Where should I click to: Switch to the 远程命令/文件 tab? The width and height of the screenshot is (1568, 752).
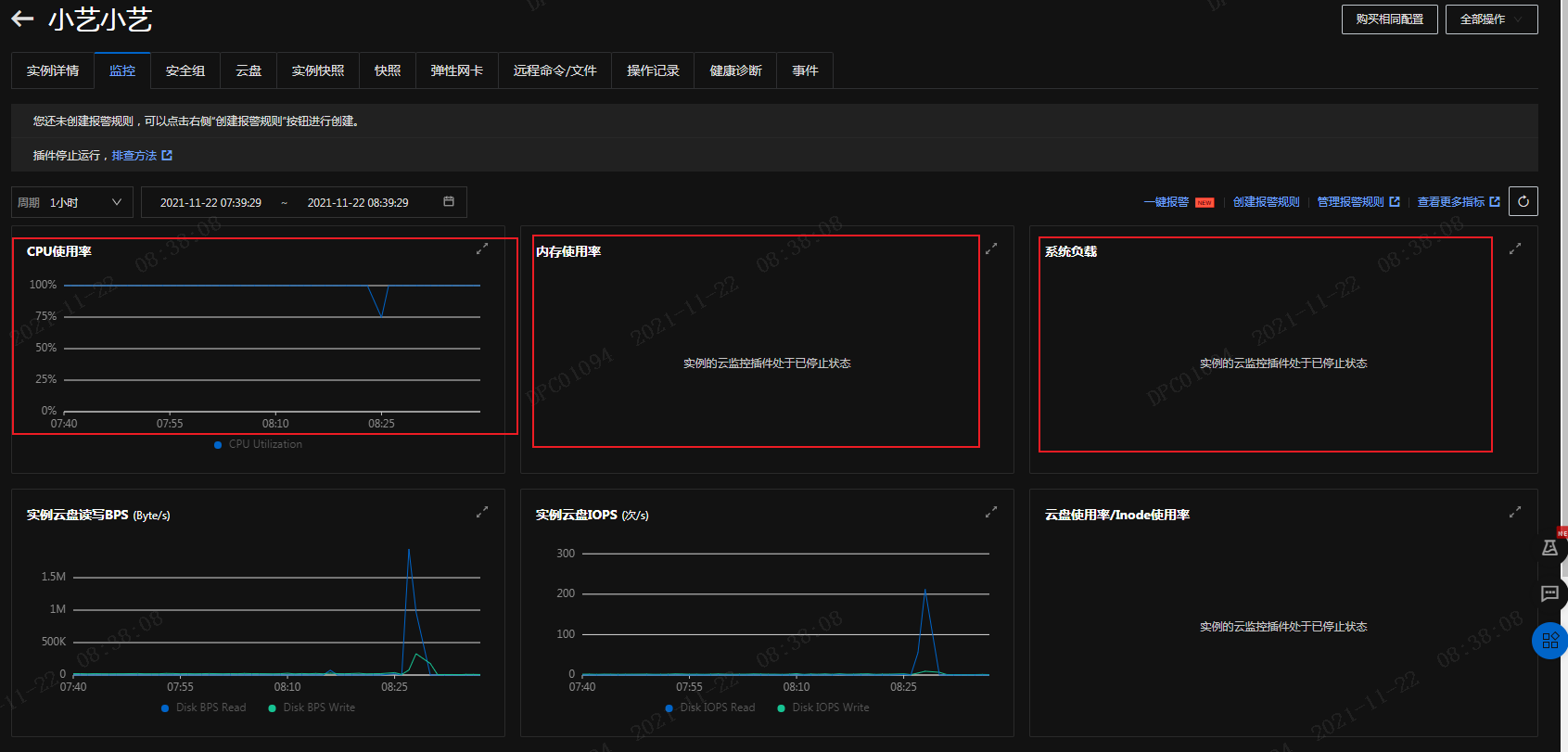click(x=555, y=70)
